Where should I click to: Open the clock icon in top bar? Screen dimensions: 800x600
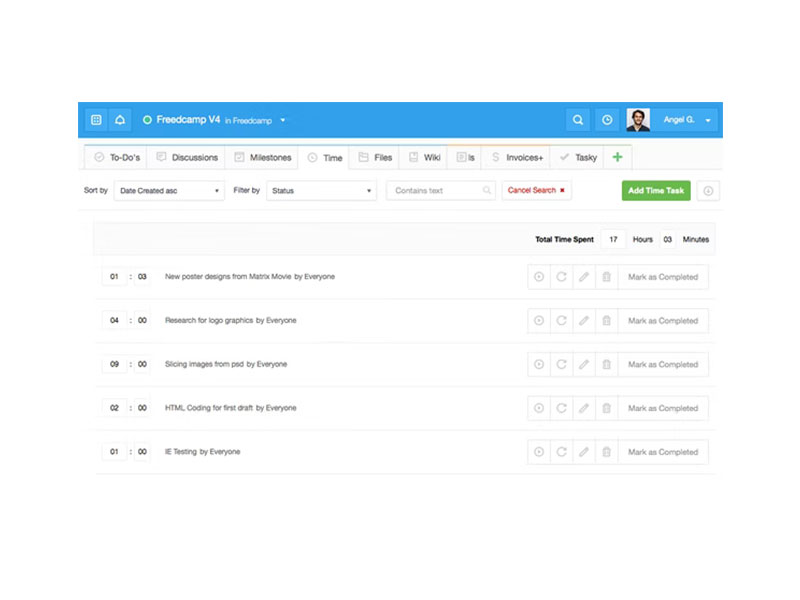[607, 120]
